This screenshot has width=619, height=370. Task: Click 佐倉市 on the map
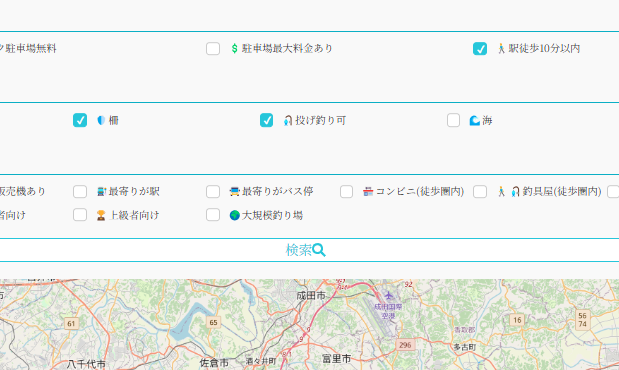[214, 362]
